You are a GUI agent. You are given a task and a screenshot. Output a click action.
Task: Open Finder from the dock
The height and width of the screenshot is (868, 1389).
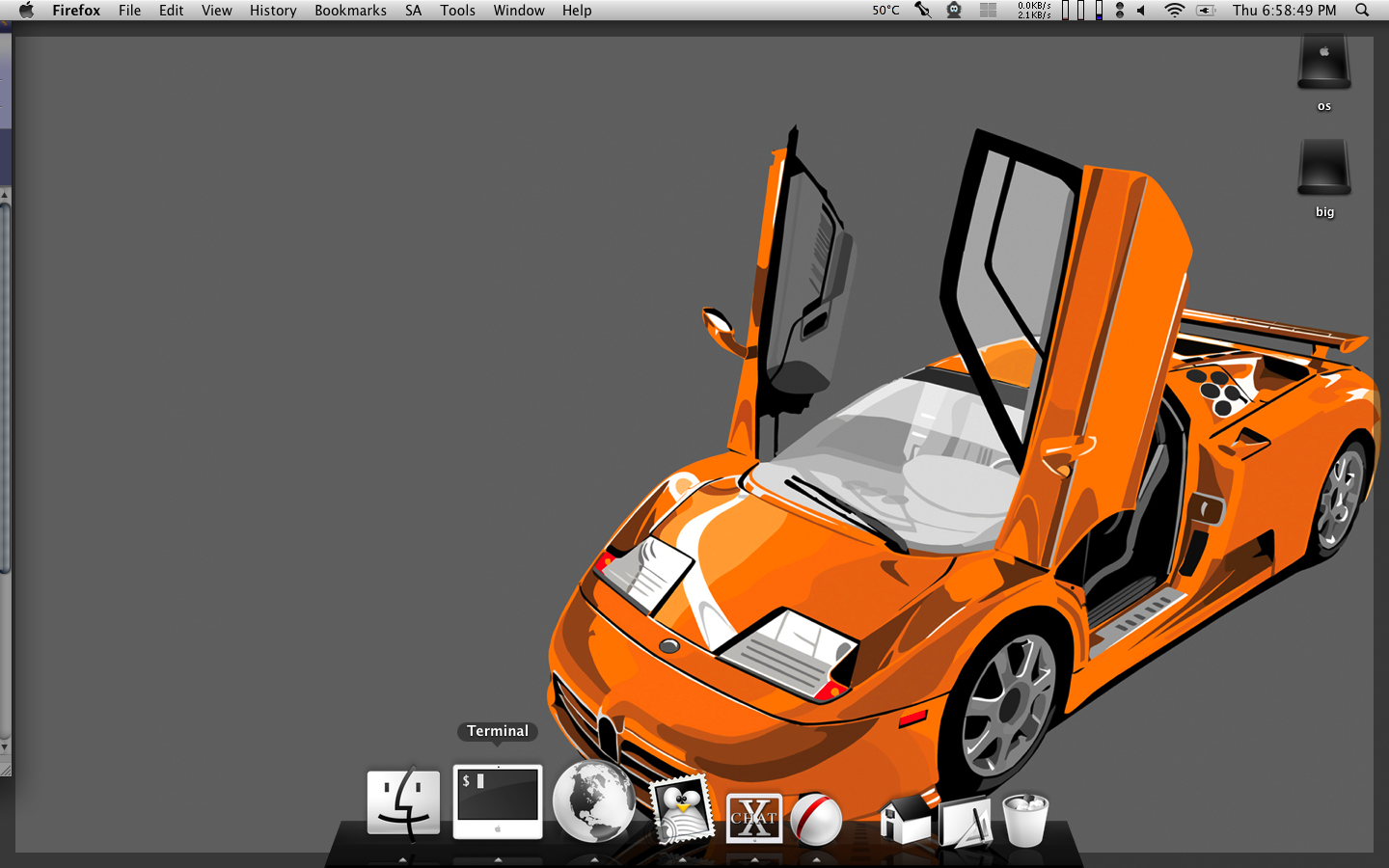403,802
